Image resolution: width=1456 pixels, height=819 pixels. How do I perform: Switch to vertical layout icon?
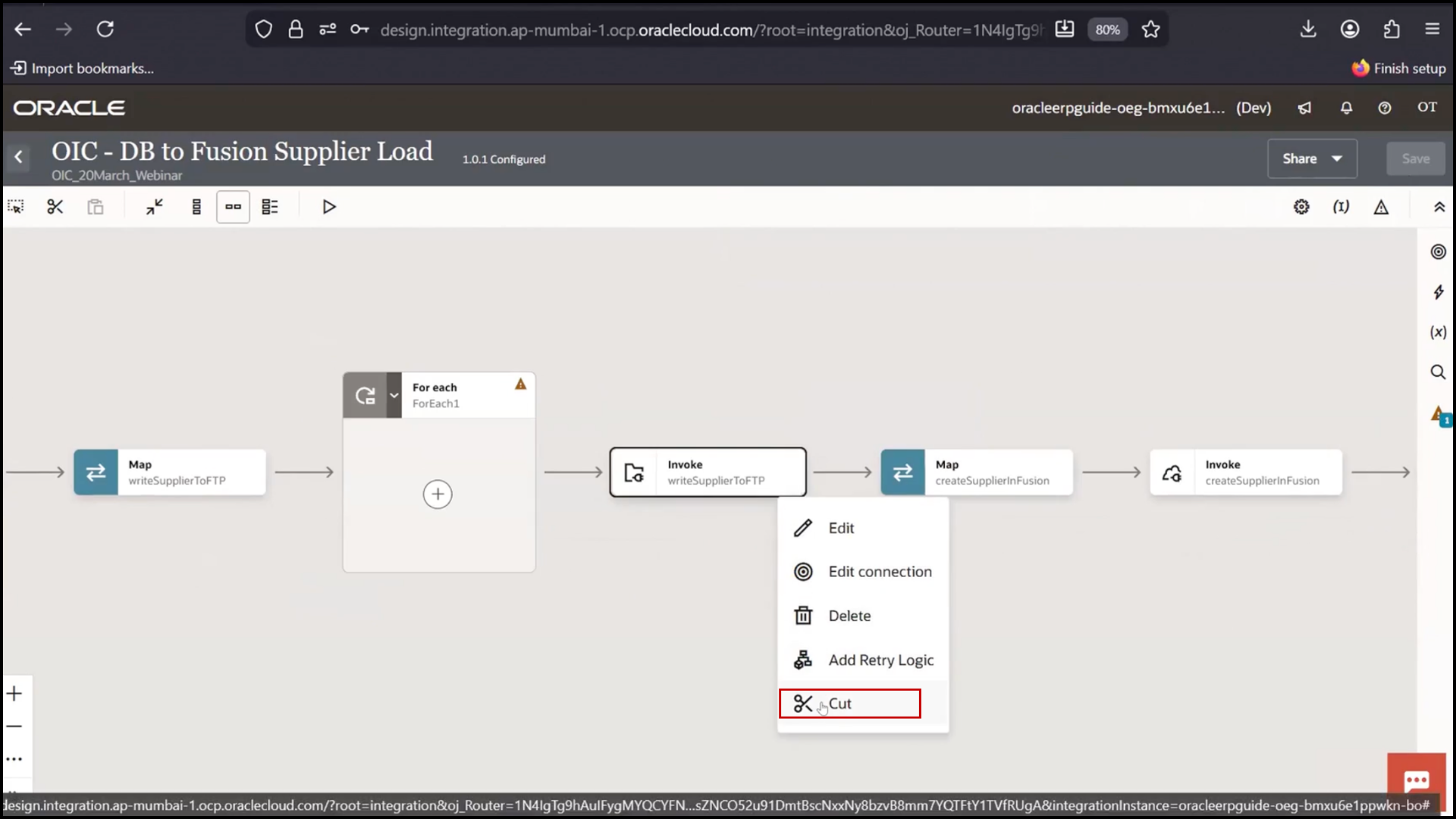[x=196, y=207]
